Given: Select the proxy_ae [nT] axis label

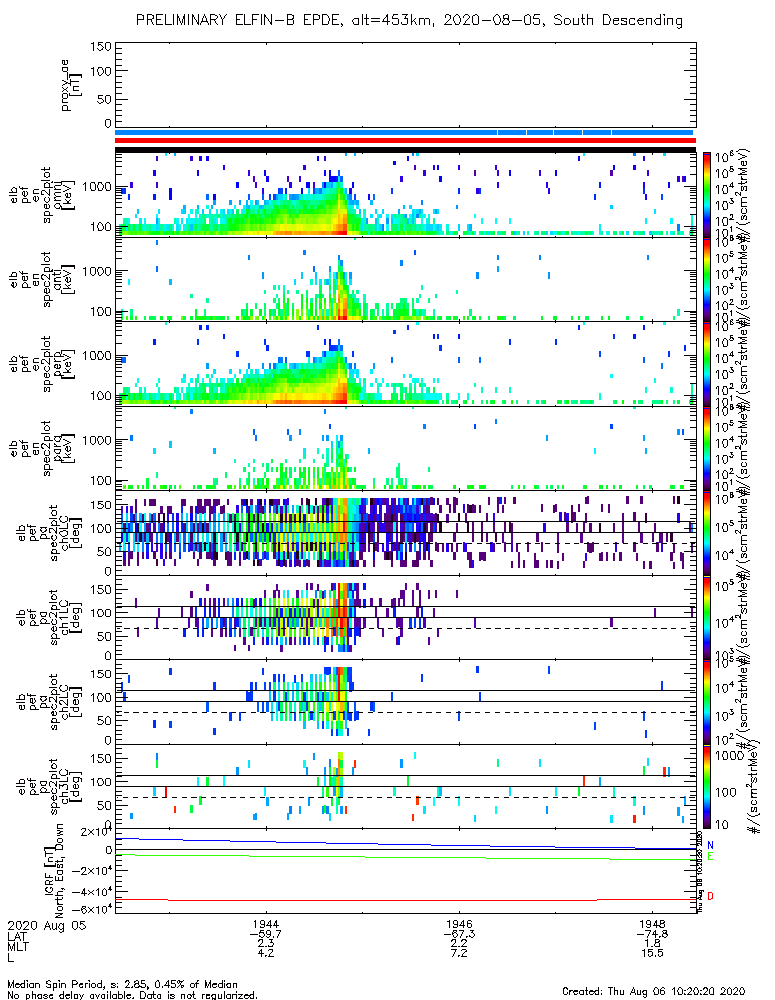Looking at the screenshot, I should pyautogui.click(x=70, y=85).
